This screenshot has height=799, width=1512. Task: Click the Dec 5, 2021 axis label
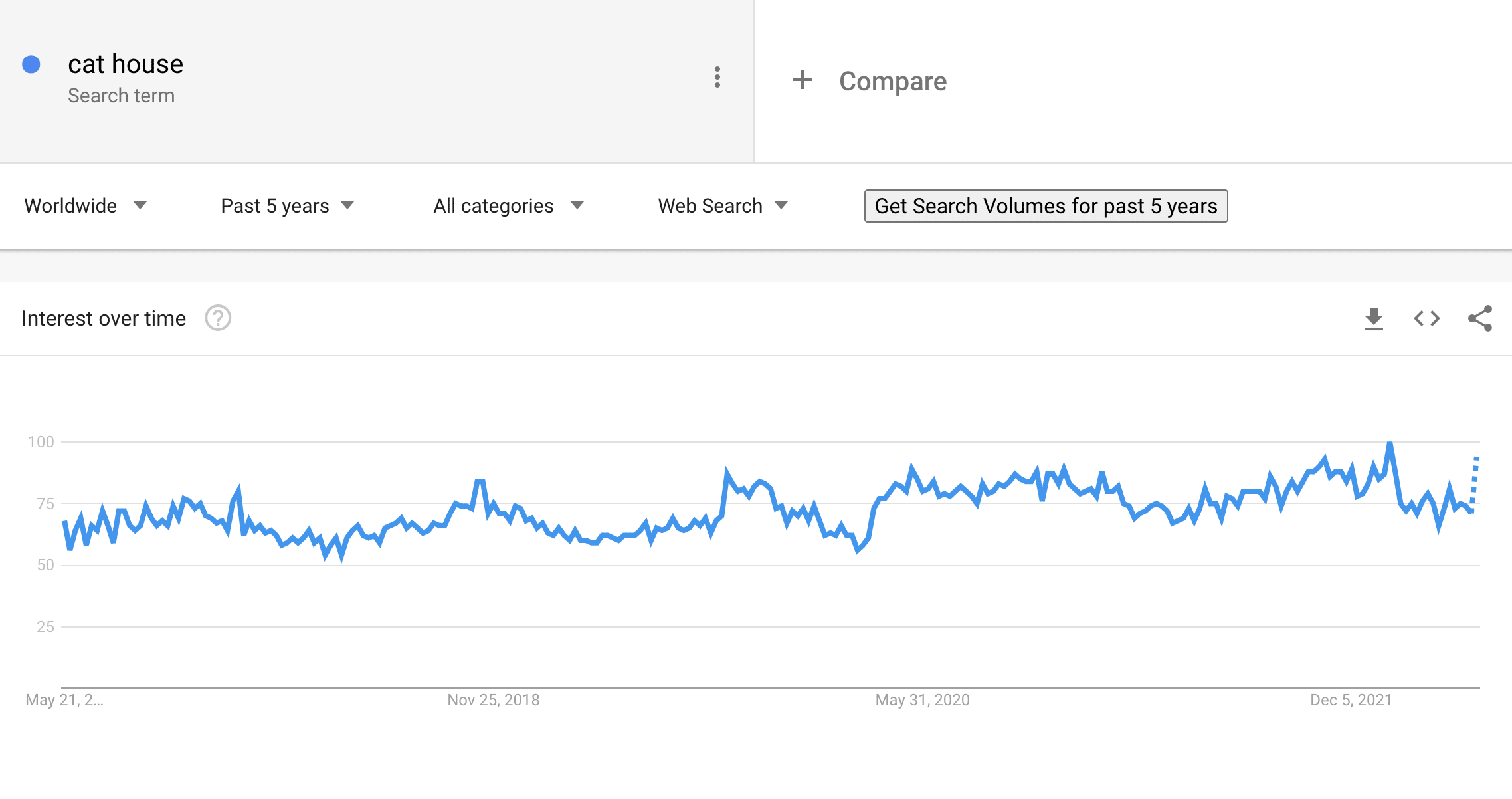point(1351,700)
